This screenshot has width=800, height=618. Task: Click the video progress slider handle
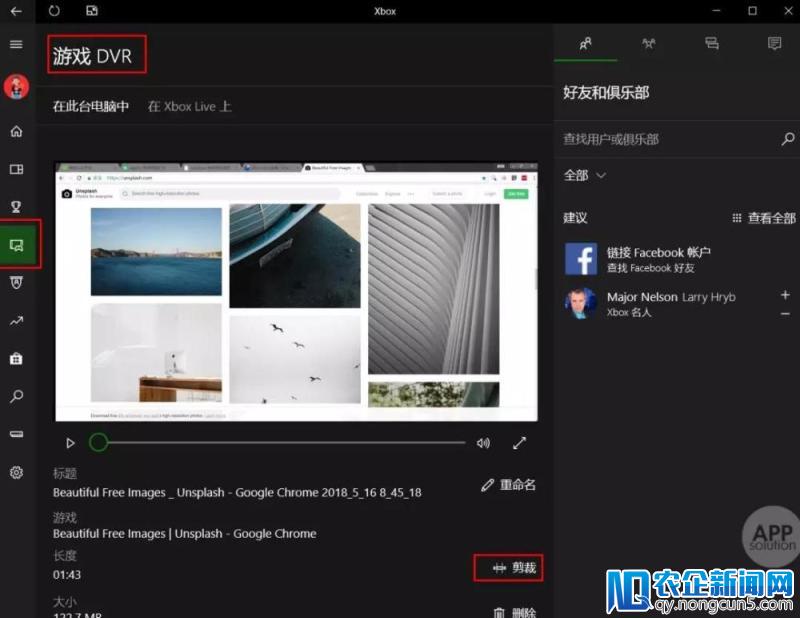pos(98,442)
